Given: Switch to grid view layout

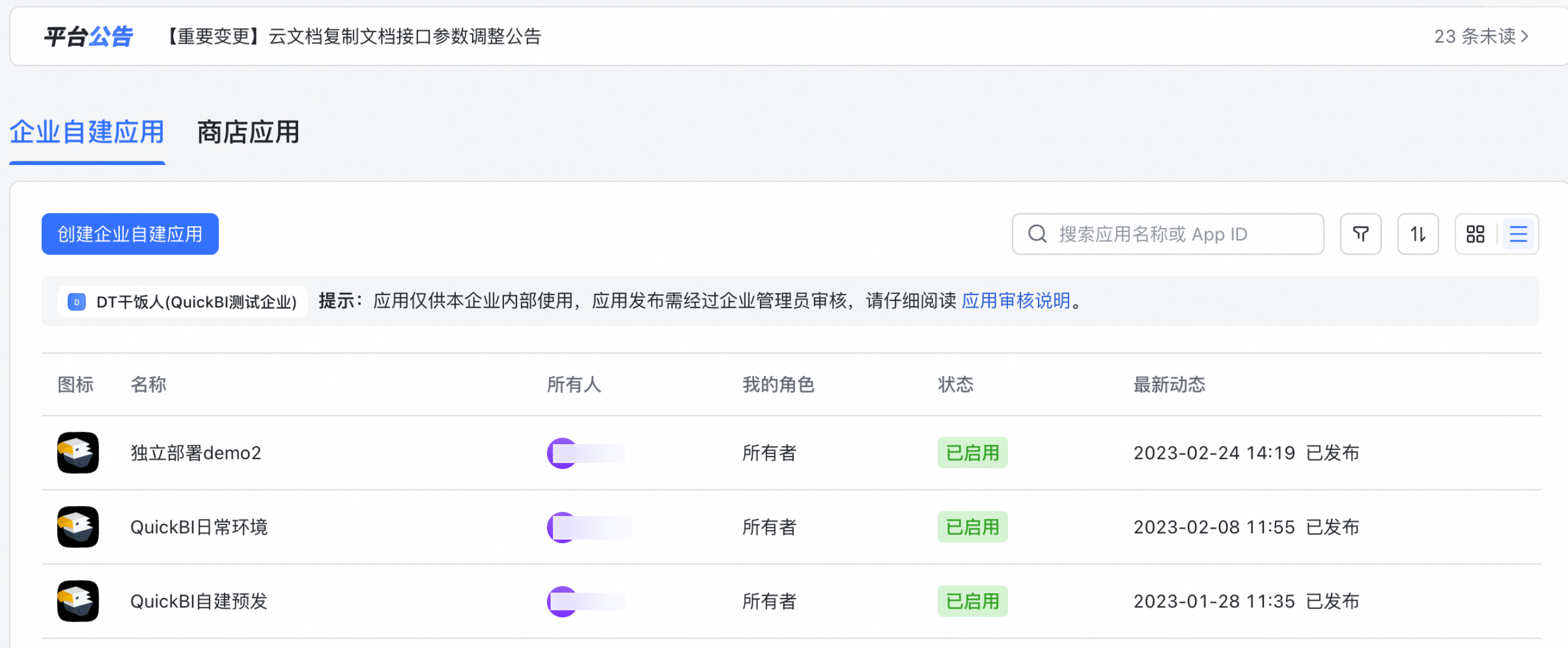Looking at the screenshot, I should tap(1475, 234).
